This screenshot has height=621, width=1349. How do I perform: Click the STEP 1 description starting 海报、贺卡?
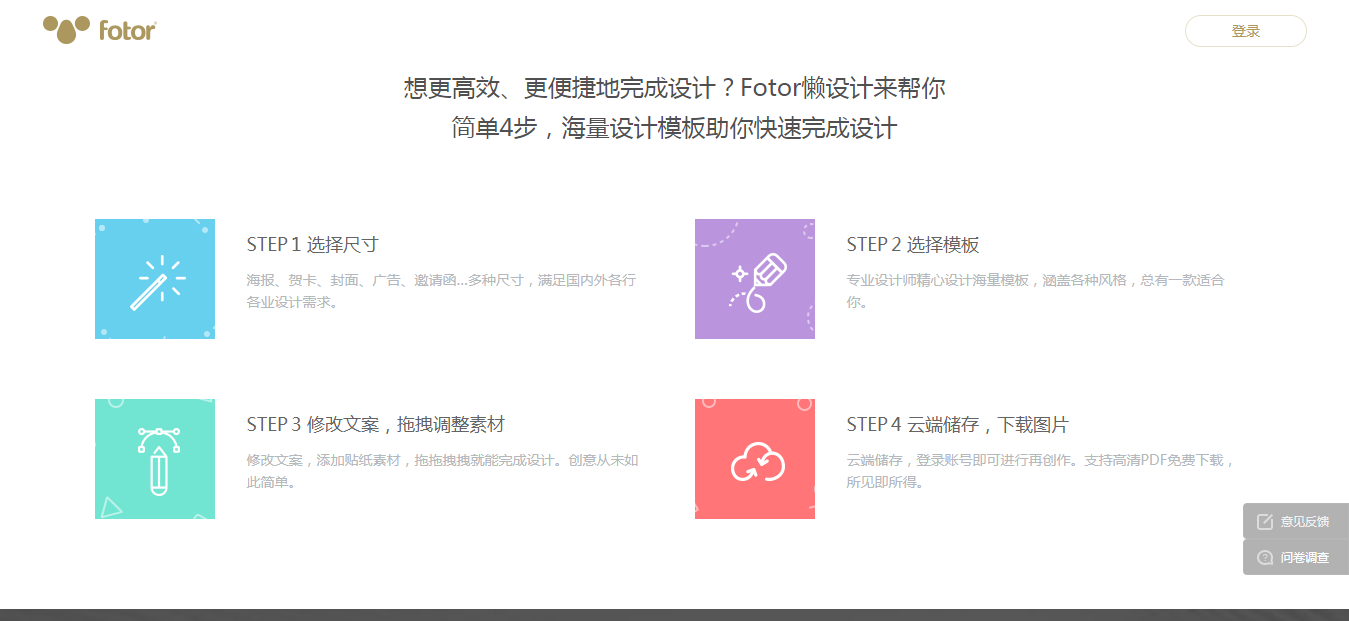coord(441,291)
